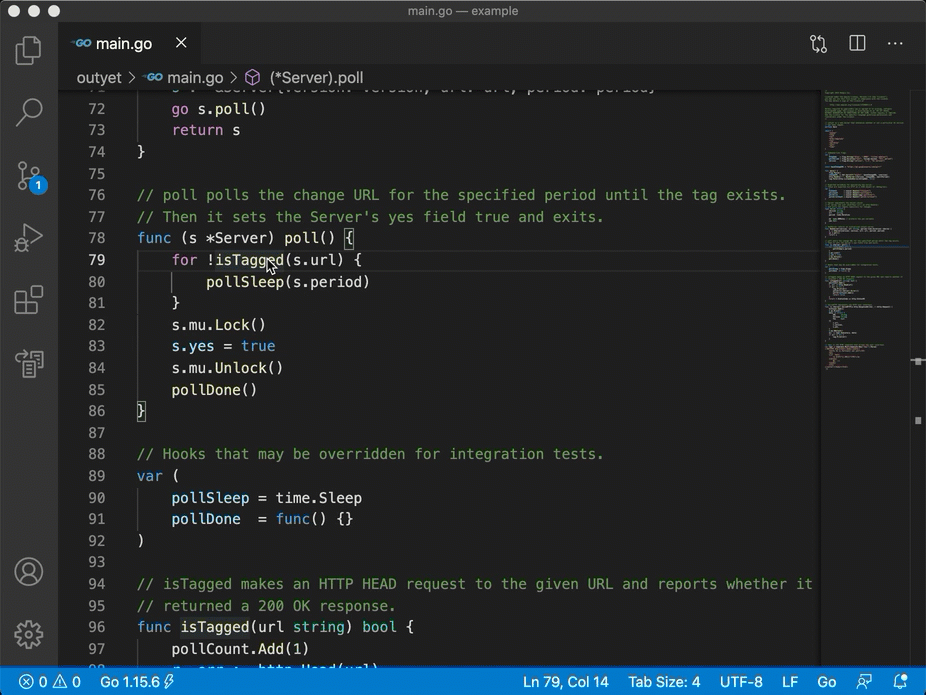The width and height of the screenshot is (926, 695).
Task: Open the Search view icon
Action: point(29,112)
